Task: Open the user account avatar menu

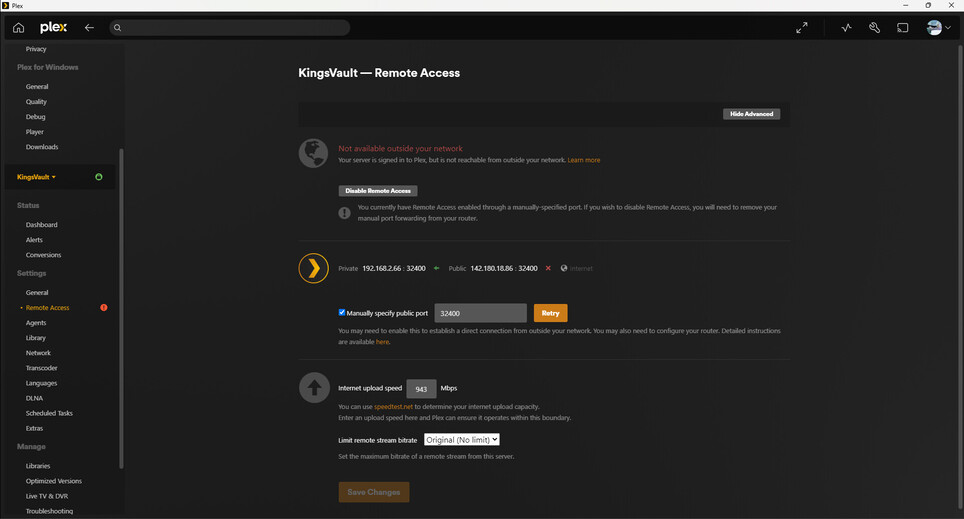Action: [x=938, y=28]
